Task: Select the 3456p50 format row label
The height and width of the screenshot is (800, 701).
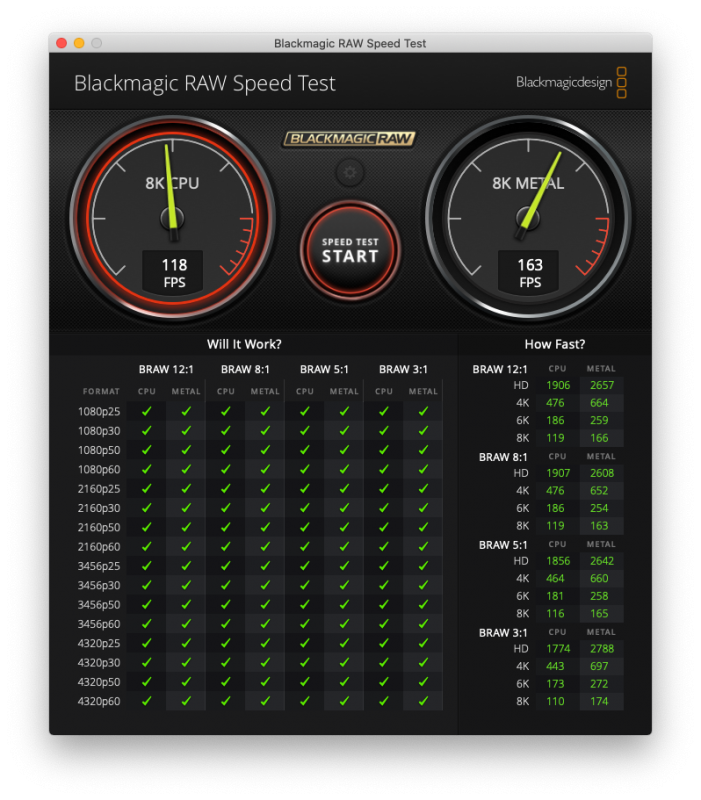Action: click(99, 605)
